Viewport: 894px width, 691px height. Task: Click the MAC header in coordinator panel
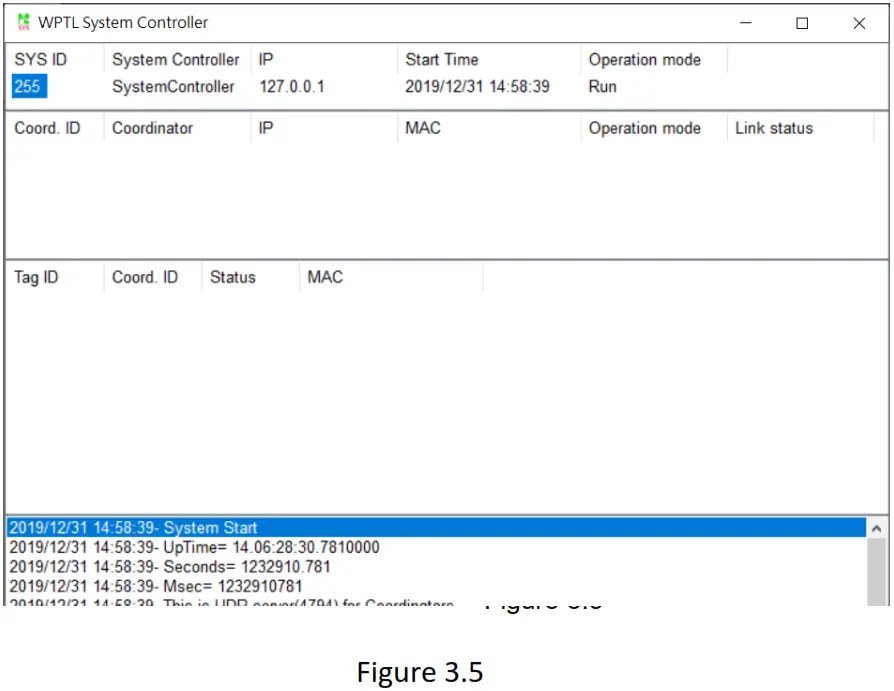(420, 127)
